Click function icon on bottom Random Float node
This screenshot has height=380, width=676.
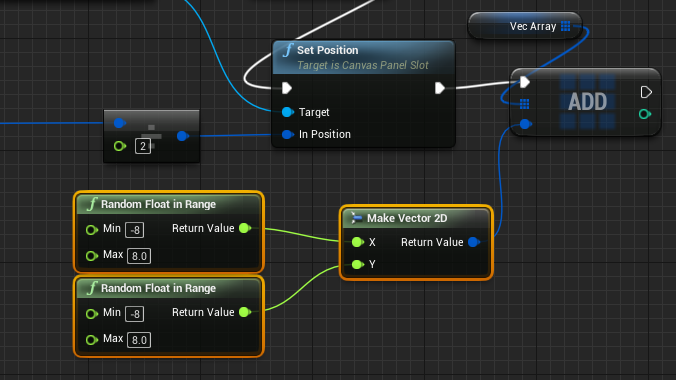point(91,288)
